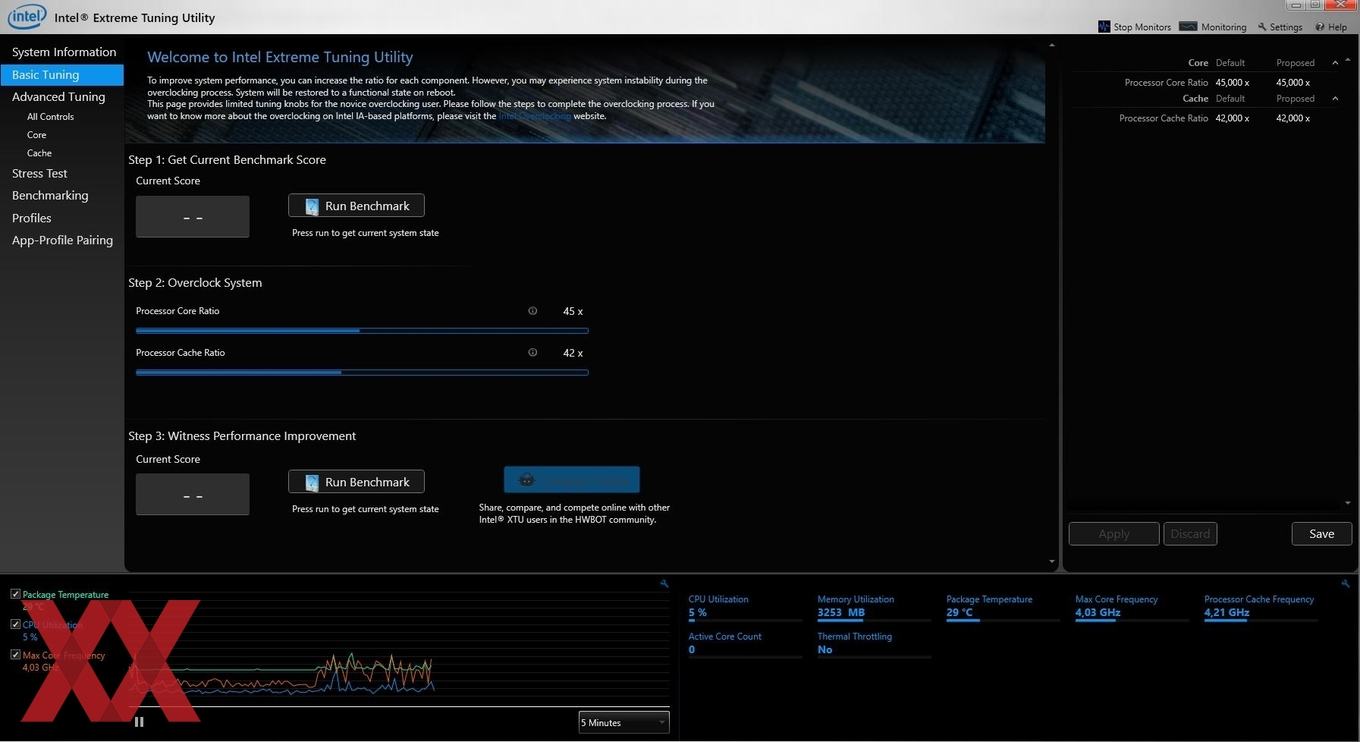Image resolution: width=1360 pixels, height=742 pixels.
Task: Open Settings via the wrench icon
Action: [1262, 27]
